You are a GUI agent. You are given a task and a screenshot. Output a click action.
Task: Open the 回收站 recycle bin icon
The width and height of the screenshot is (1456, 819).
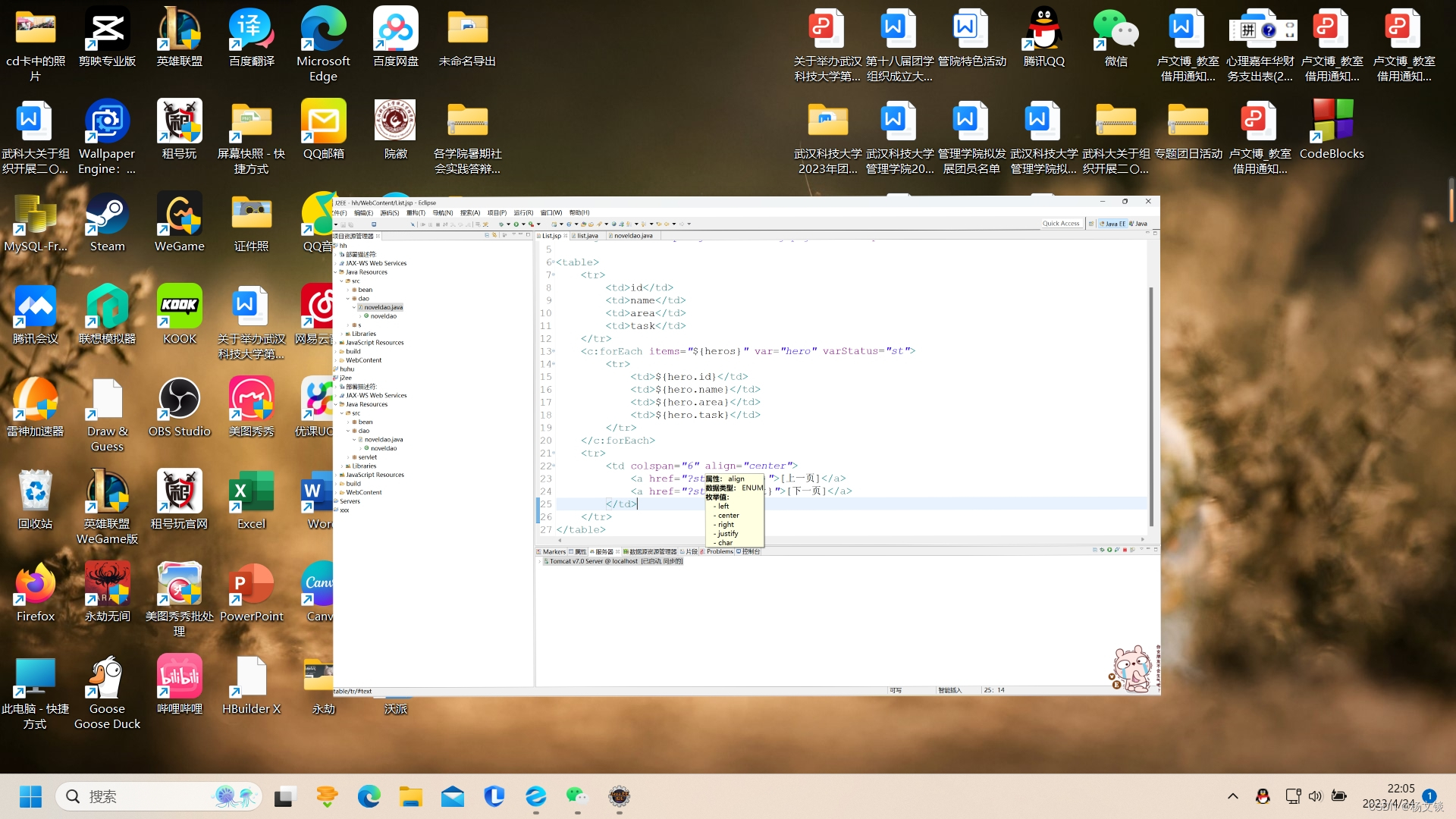point(36,500)
